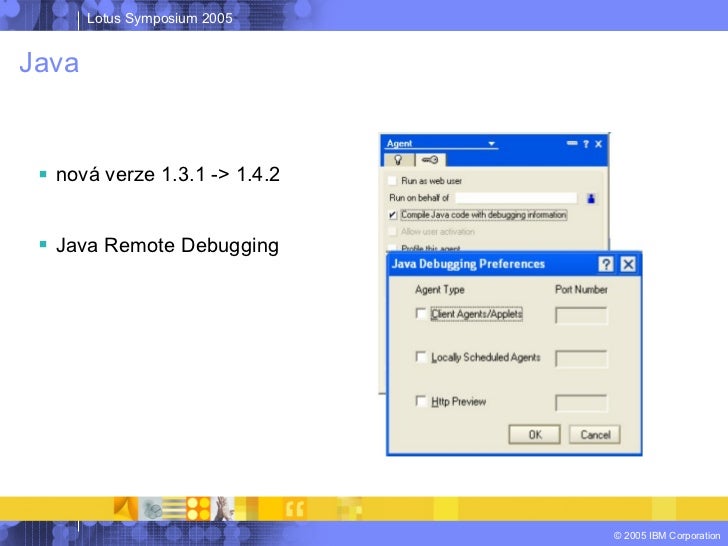Toggle the Allow user activation checkbox
The height and width of the screenshot is (546, 728).
tap(393, 231)
